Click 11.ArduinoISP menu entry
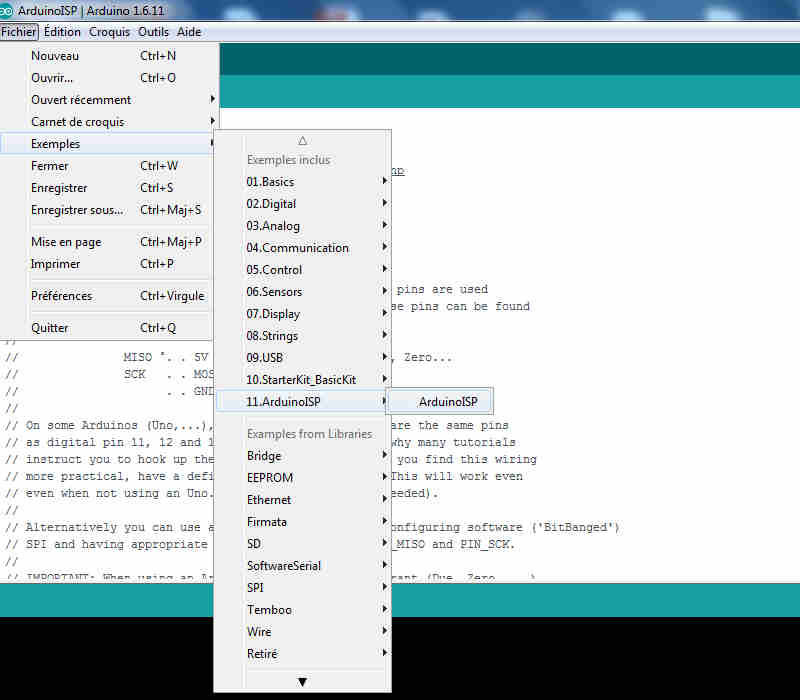The image size is (800, 700). tap(303, 402)
